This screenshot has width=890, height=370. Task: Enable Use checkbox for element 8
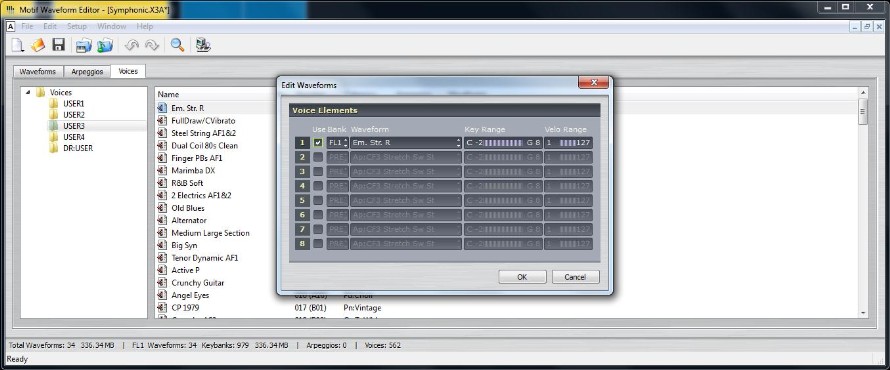click(318, 243)
